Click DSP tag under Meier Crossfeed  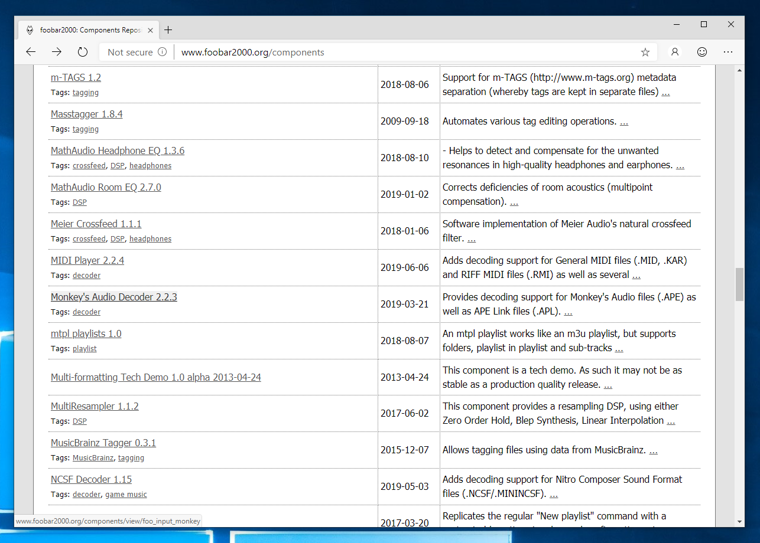pos(117,239)
